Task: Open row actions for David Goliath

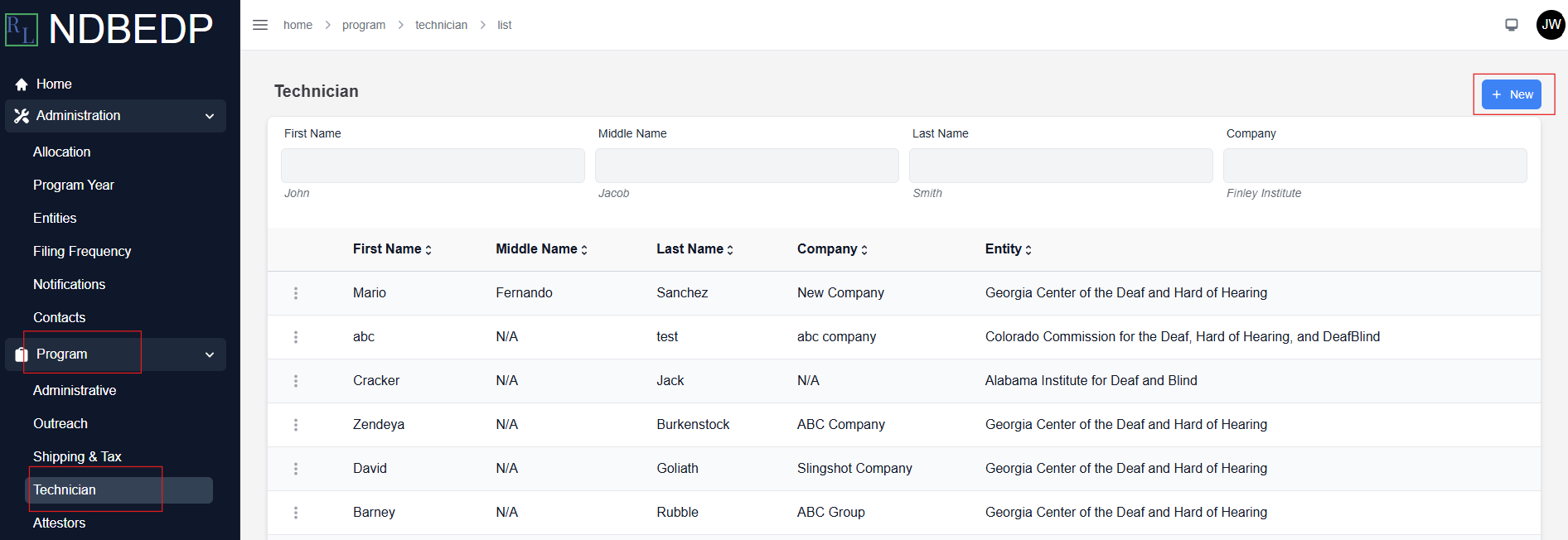Action: (x=296, y=469)
